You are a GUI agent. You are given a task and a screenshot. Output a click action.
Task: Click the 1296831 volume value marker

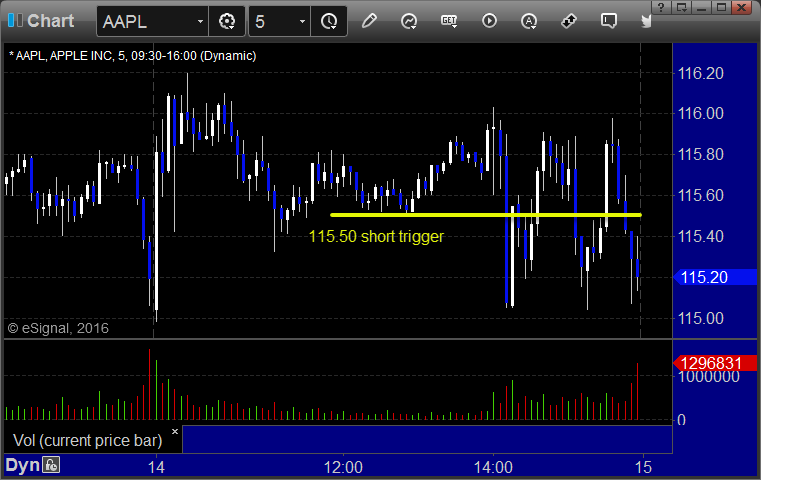(715, 363)
